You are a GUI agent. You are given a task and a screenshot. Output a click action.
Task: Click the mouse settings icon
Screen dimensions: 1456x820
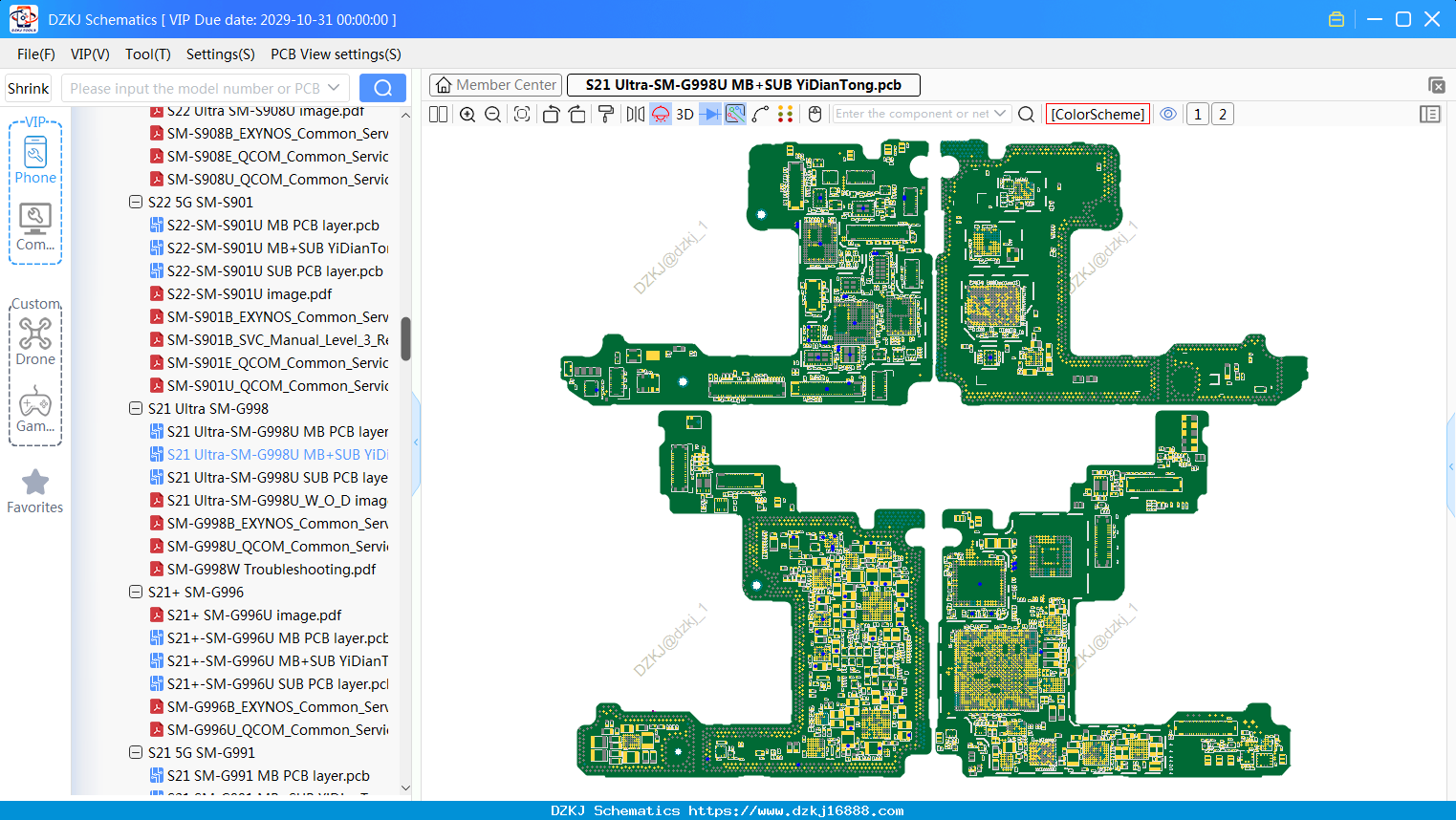[x=815, y=115]
